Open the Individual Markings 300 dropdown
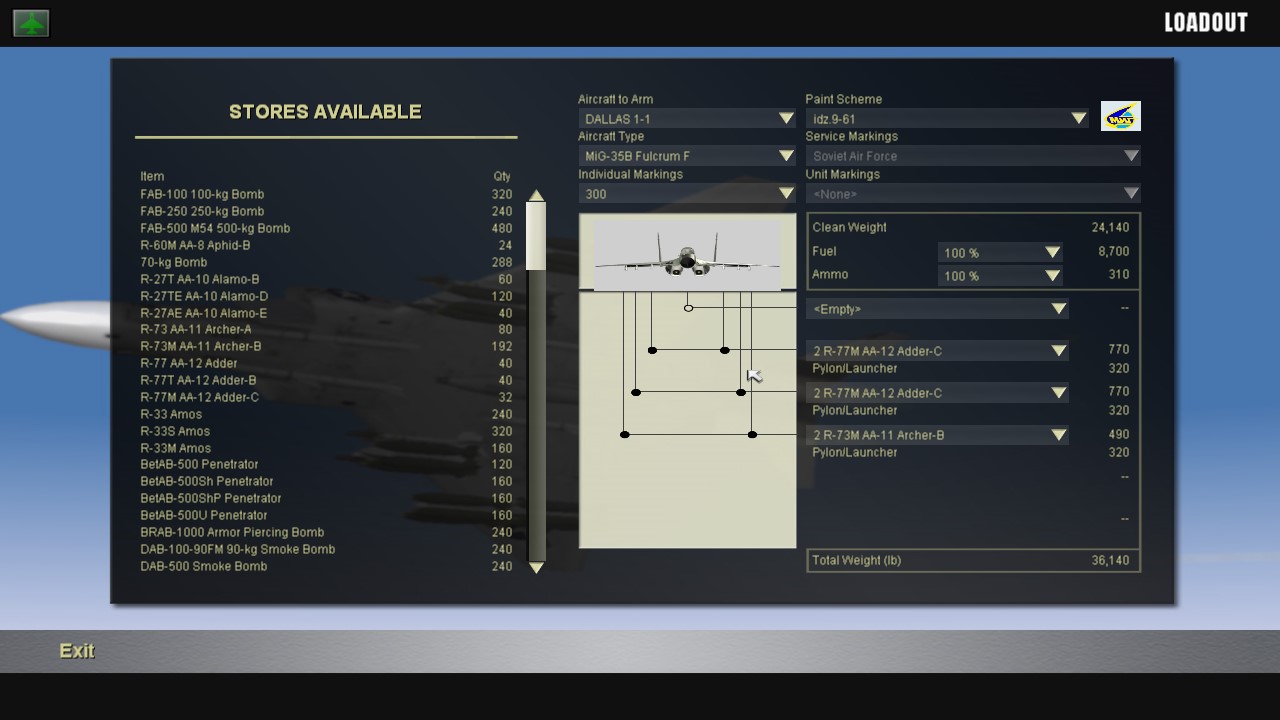 pyautogui.click(x=687, y=194)
